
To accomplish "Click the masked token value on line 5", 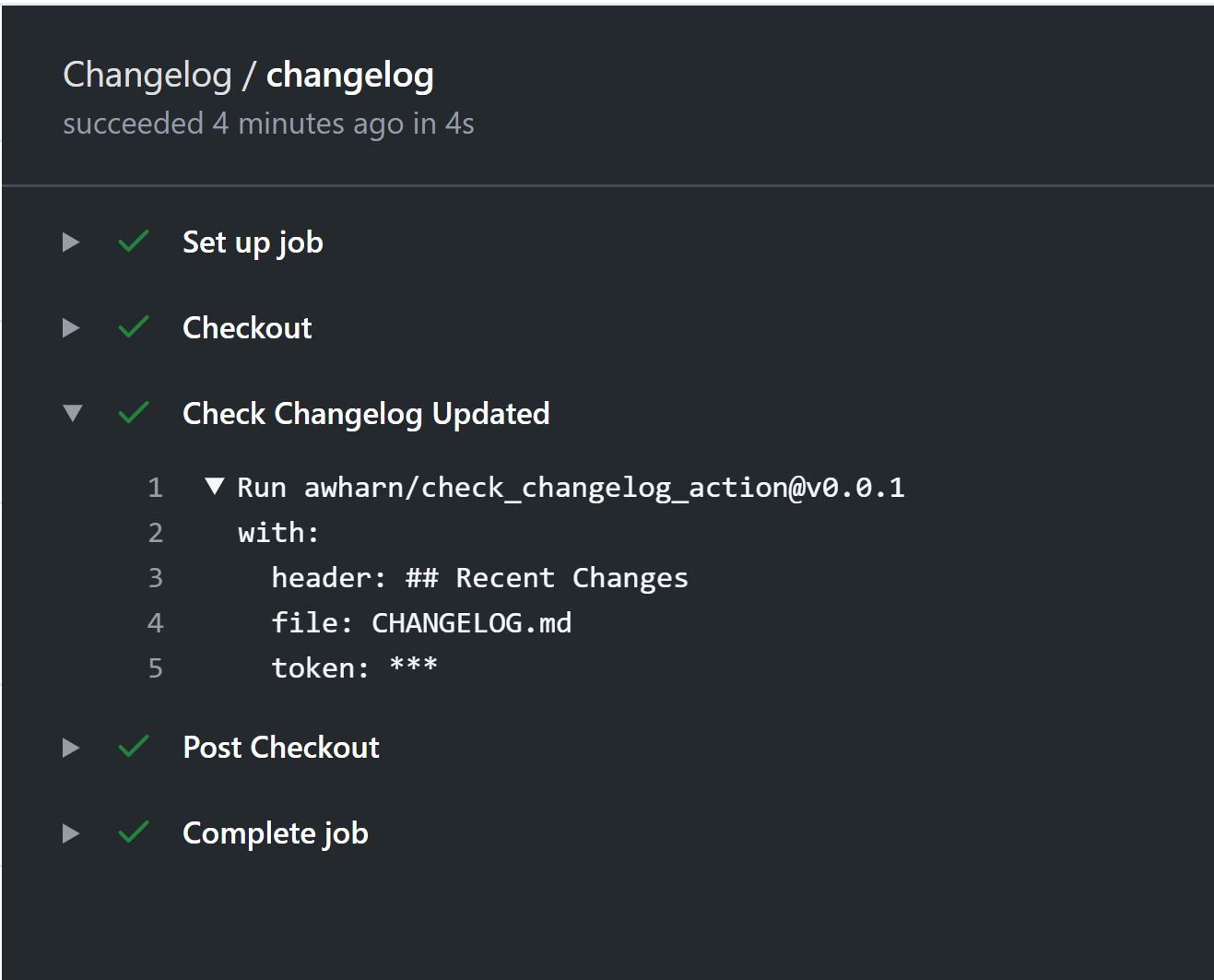I will point(412,667).
